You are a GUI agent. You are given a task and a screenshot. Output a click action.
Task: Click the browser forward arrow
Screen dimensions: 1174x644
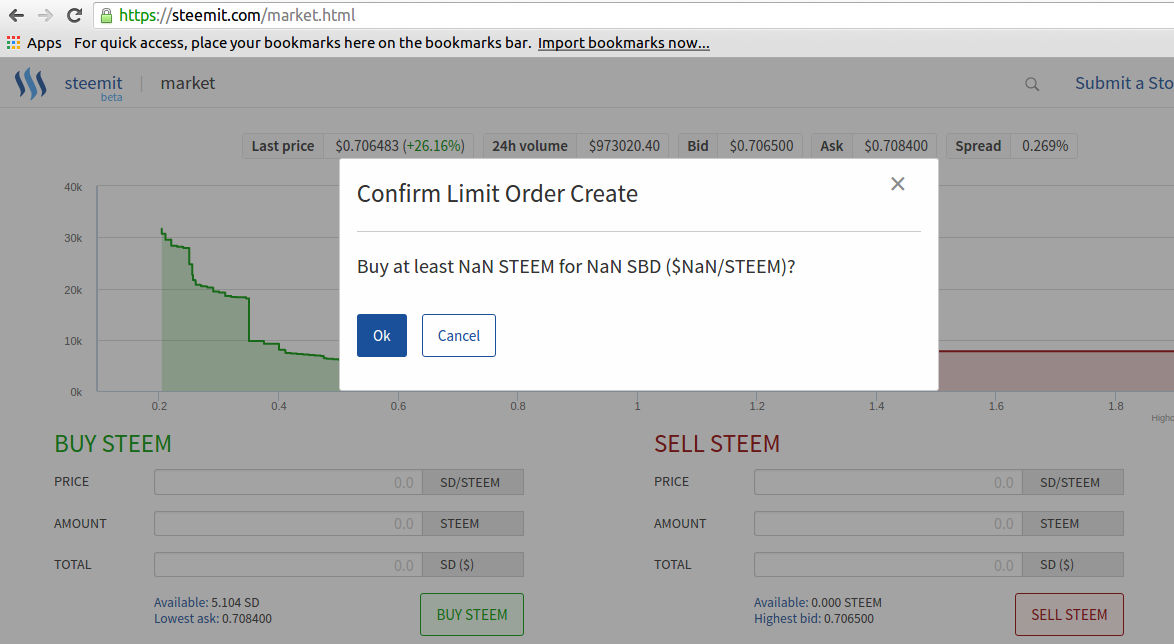(45, 15)
